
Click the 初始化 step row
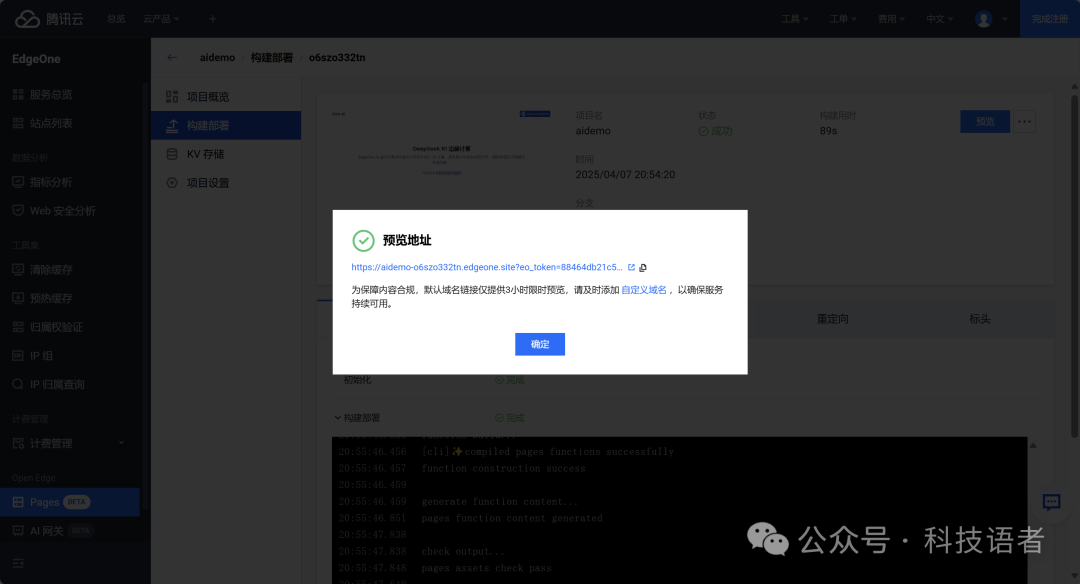pos(685,380)
